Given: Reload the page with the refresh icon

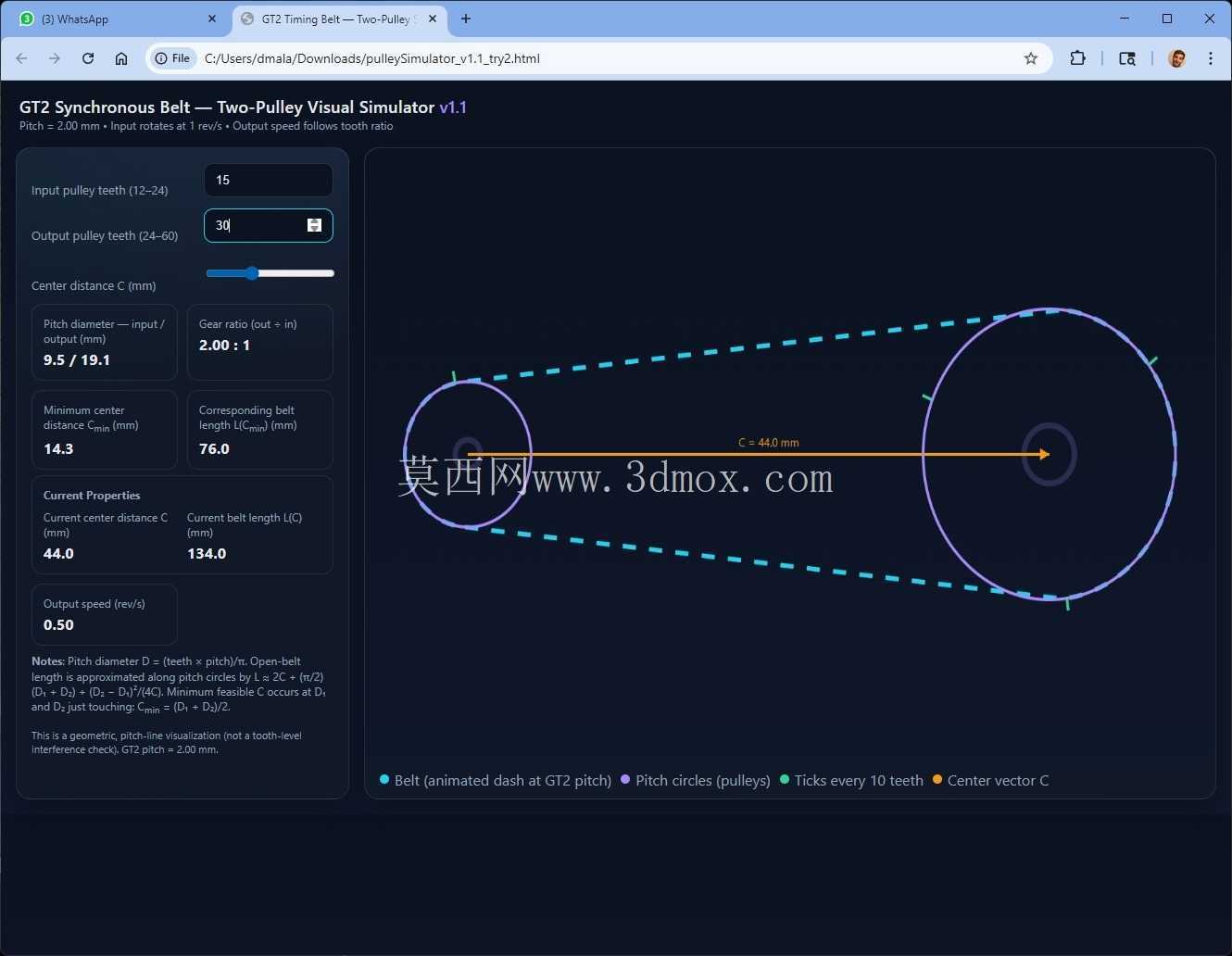Looking at the screenshot, I should tap(88, 58).
